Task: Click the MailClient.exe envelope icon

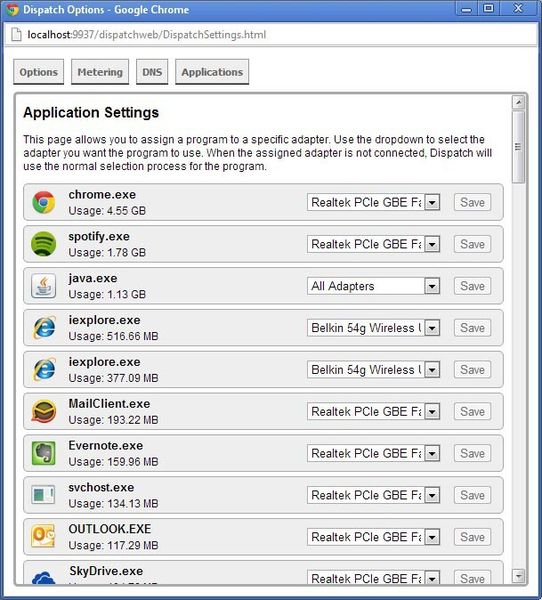Action: point(44,411)
